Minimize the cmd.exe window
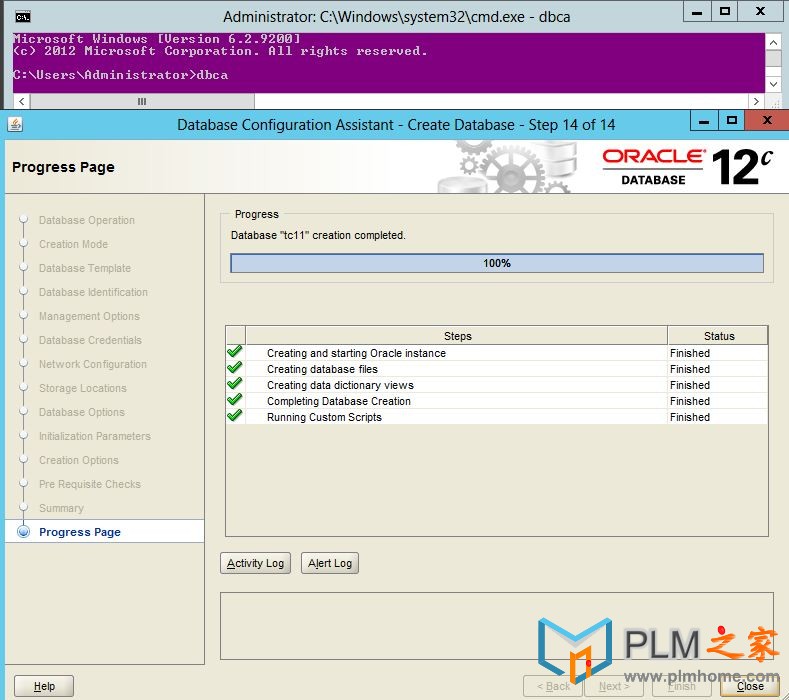 [697, 12]
